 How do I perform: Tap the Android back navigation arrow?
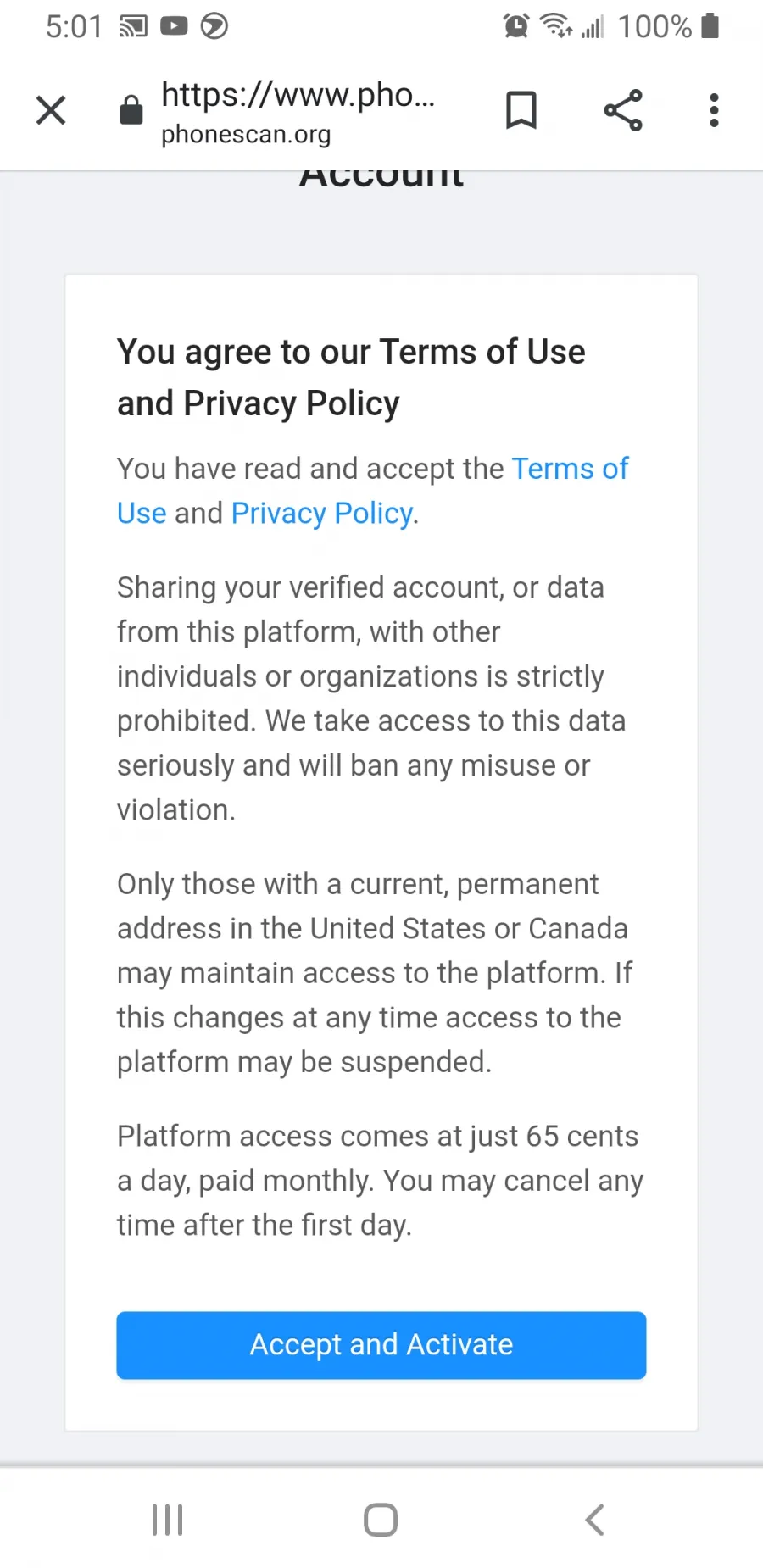[595, 1520]
